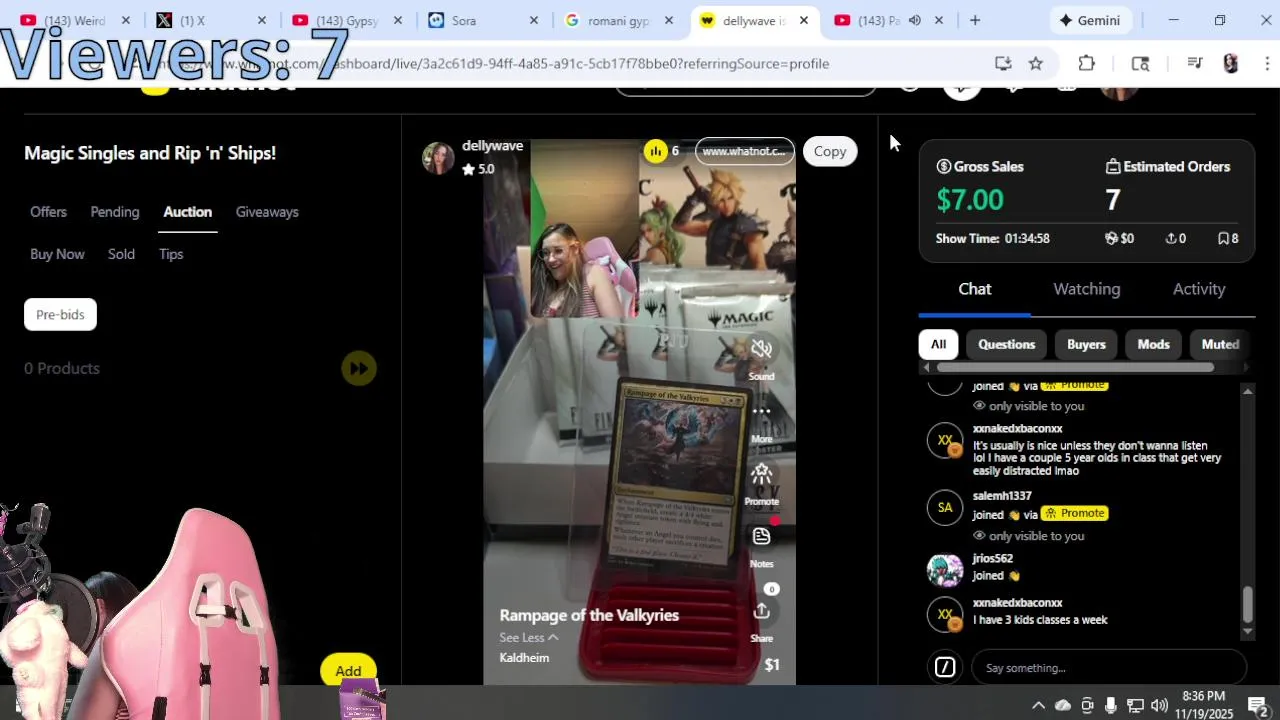
Task: Click the dellywave username above the video
Action: pos(492,145)
